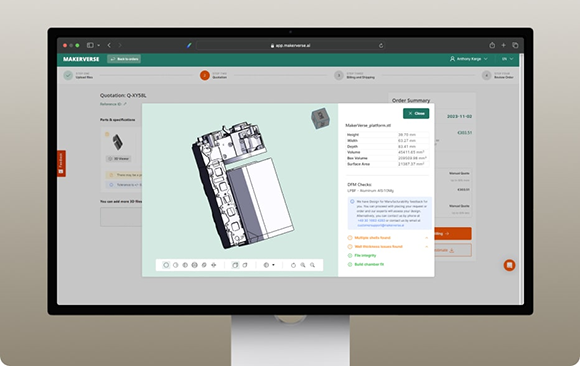Toggle the highlighted perspective box view icon
The image size is (580, 366).
(x=235, y=265)
